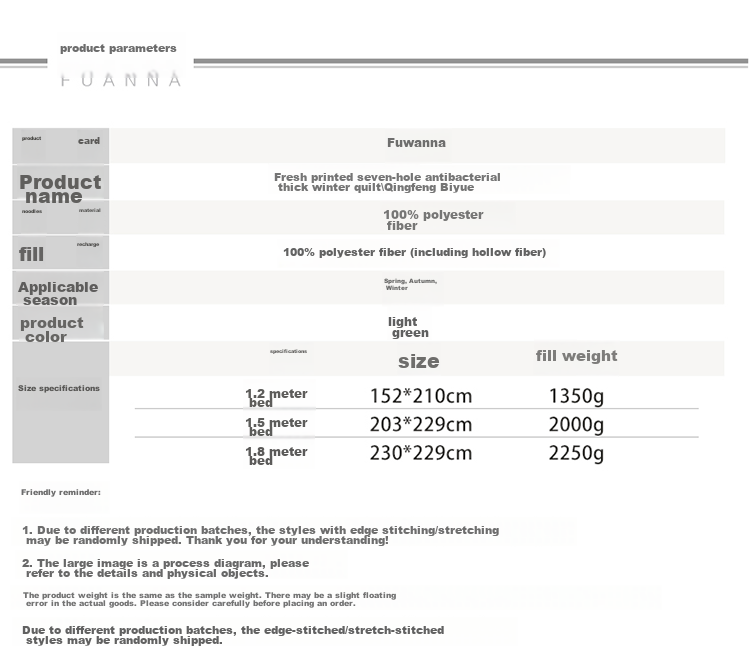The image size is (750, 670).
Task: Click the 'Applicable season' row label
Action: 58,293
